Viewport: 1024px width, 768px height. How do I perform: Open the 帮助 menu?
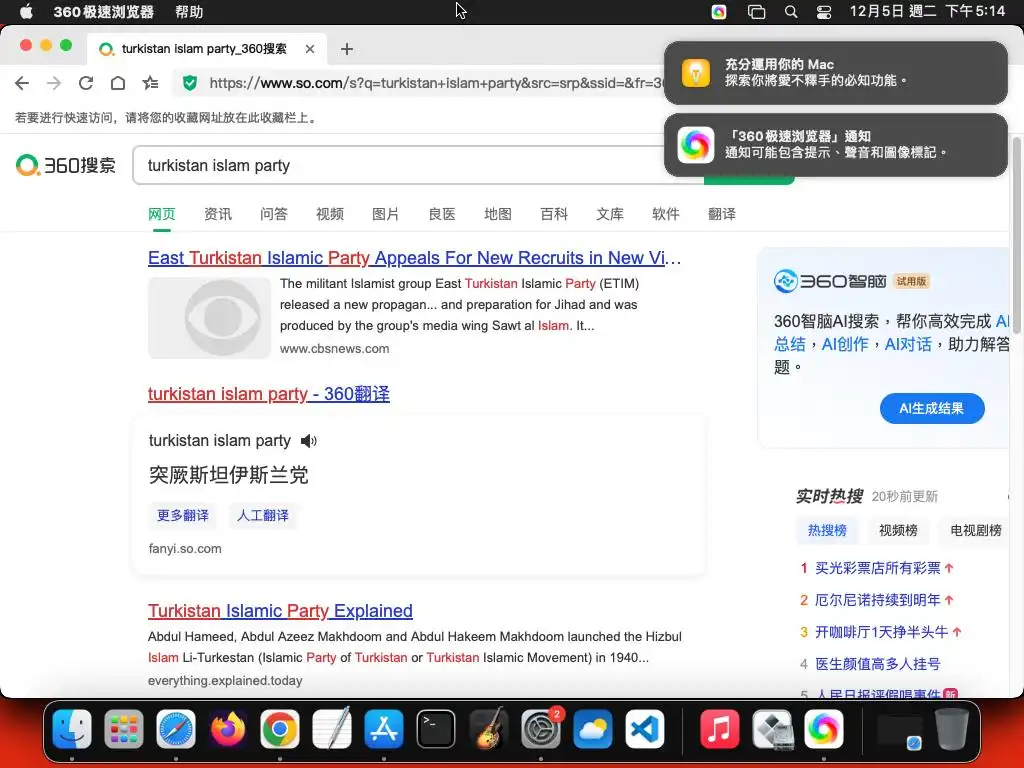pos(189,12)
